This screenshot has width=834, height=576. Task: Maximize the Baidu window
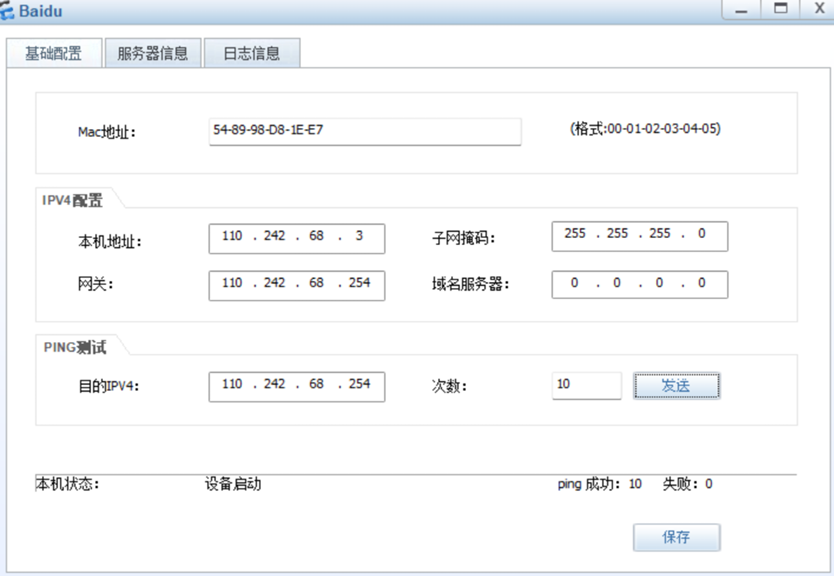780,10
